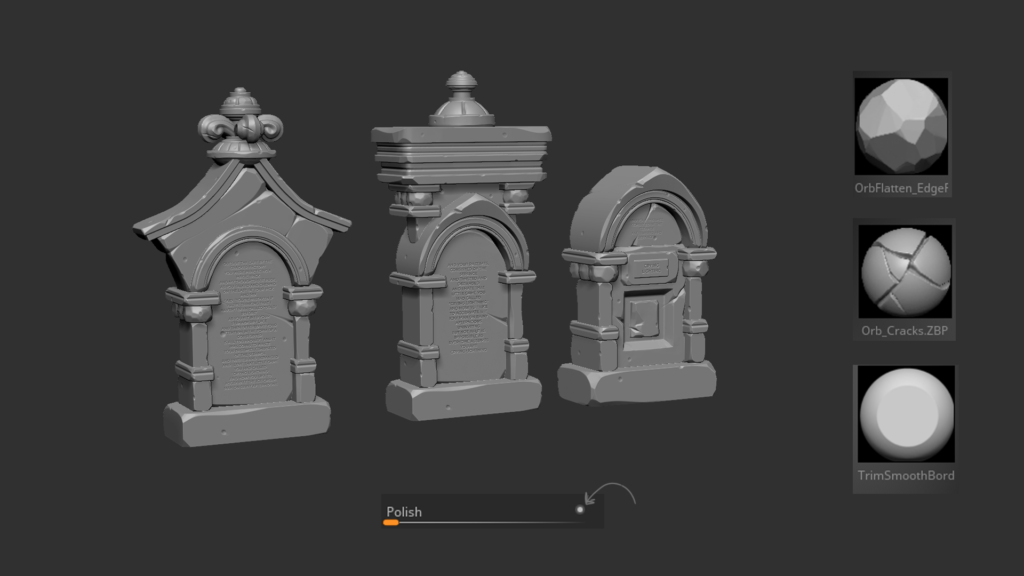The height and width of the screenshot is (576, 1024).
Task: Click the Orb_Cracks.ZBP label text
Action: [904, 331]
